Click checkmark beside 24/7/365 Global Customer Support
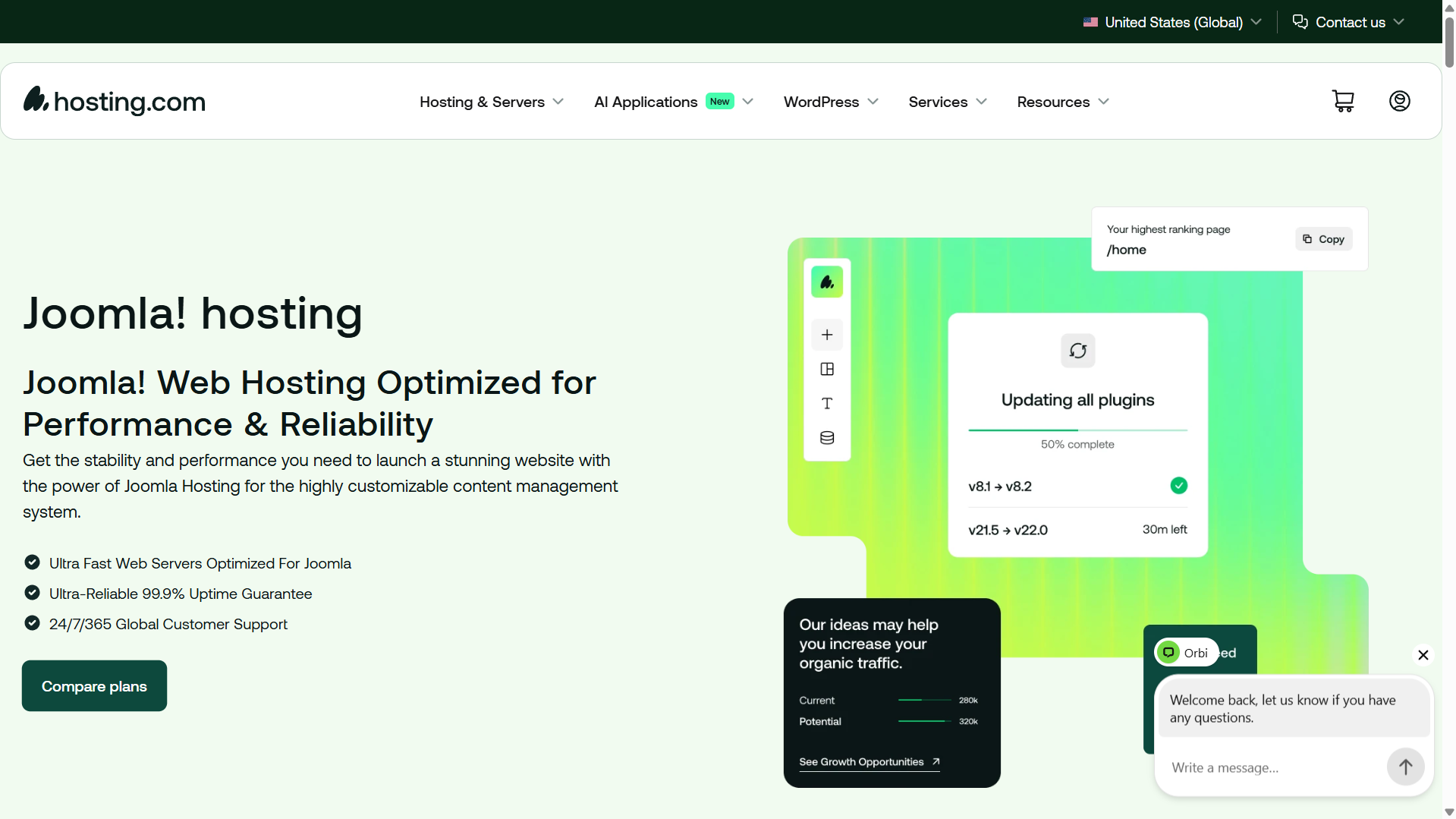Viewport: 1456px width, 819px height. 32,623
